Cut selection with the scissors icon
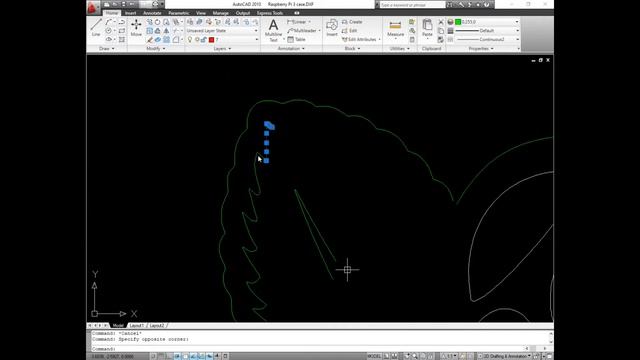Image resolution: width=640 pixels, height=360 pixels. (441, 22)
